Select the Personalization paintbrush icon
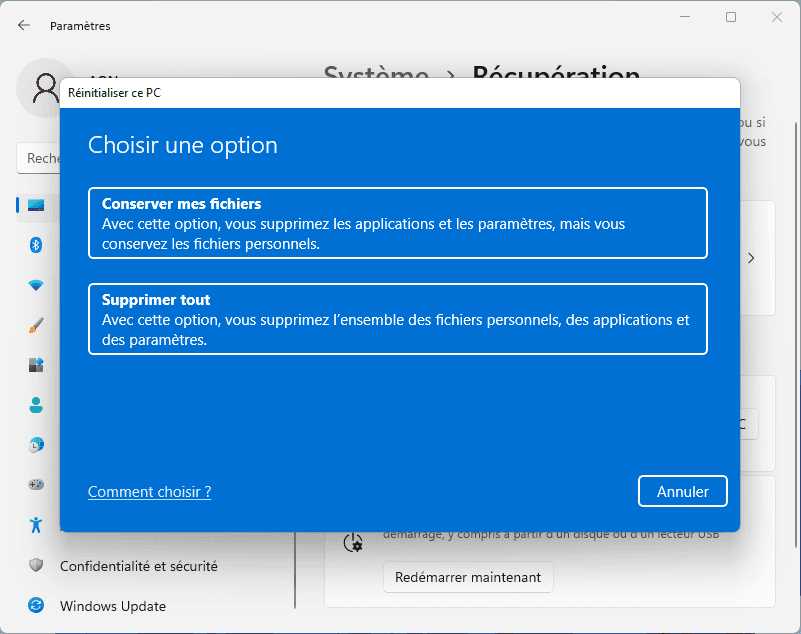 click(x=36, y=325)
